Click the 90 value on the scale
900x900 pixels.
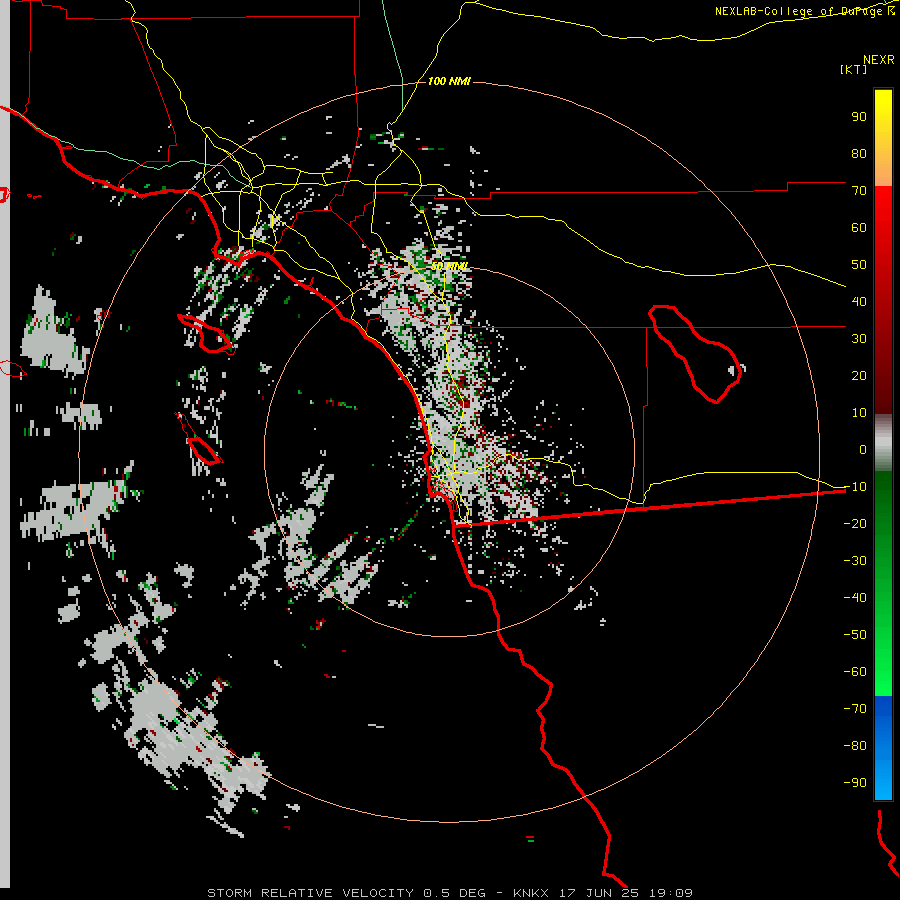[859, 117]
